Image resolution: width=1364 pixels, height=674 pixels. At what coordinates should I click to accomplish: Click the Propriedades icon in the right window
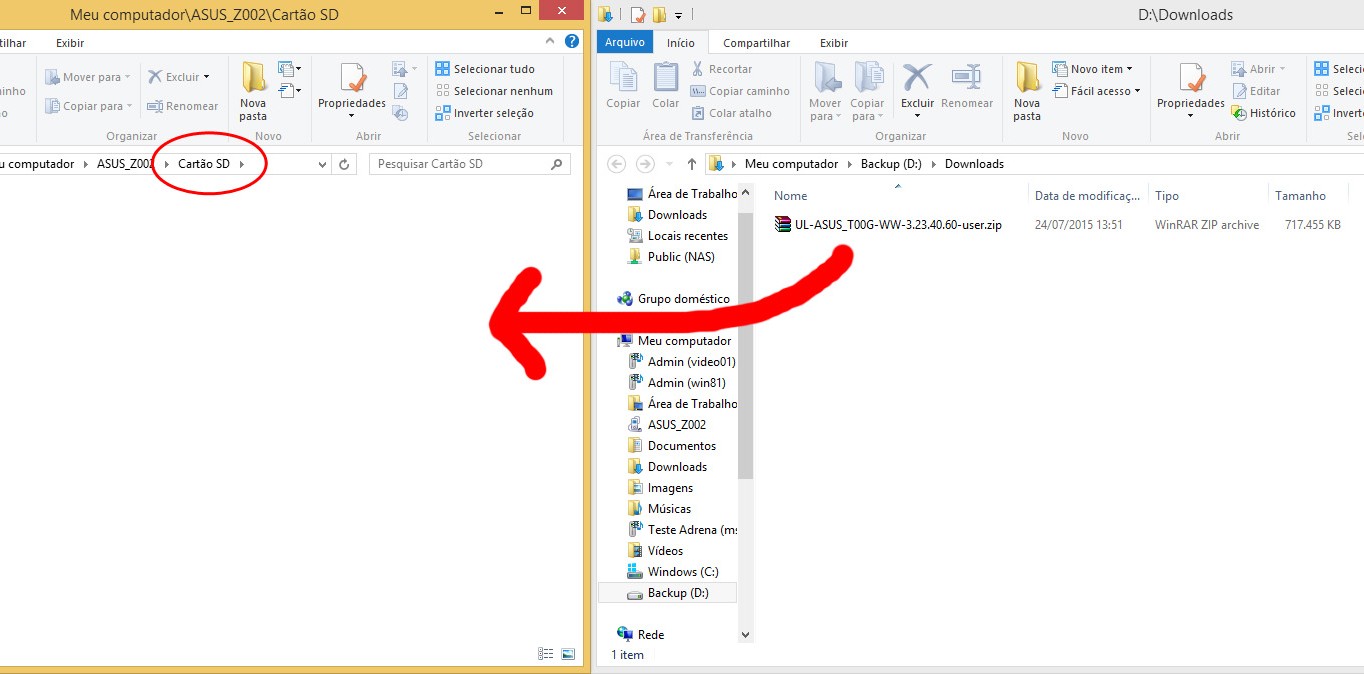click(x=1190, y=80)
